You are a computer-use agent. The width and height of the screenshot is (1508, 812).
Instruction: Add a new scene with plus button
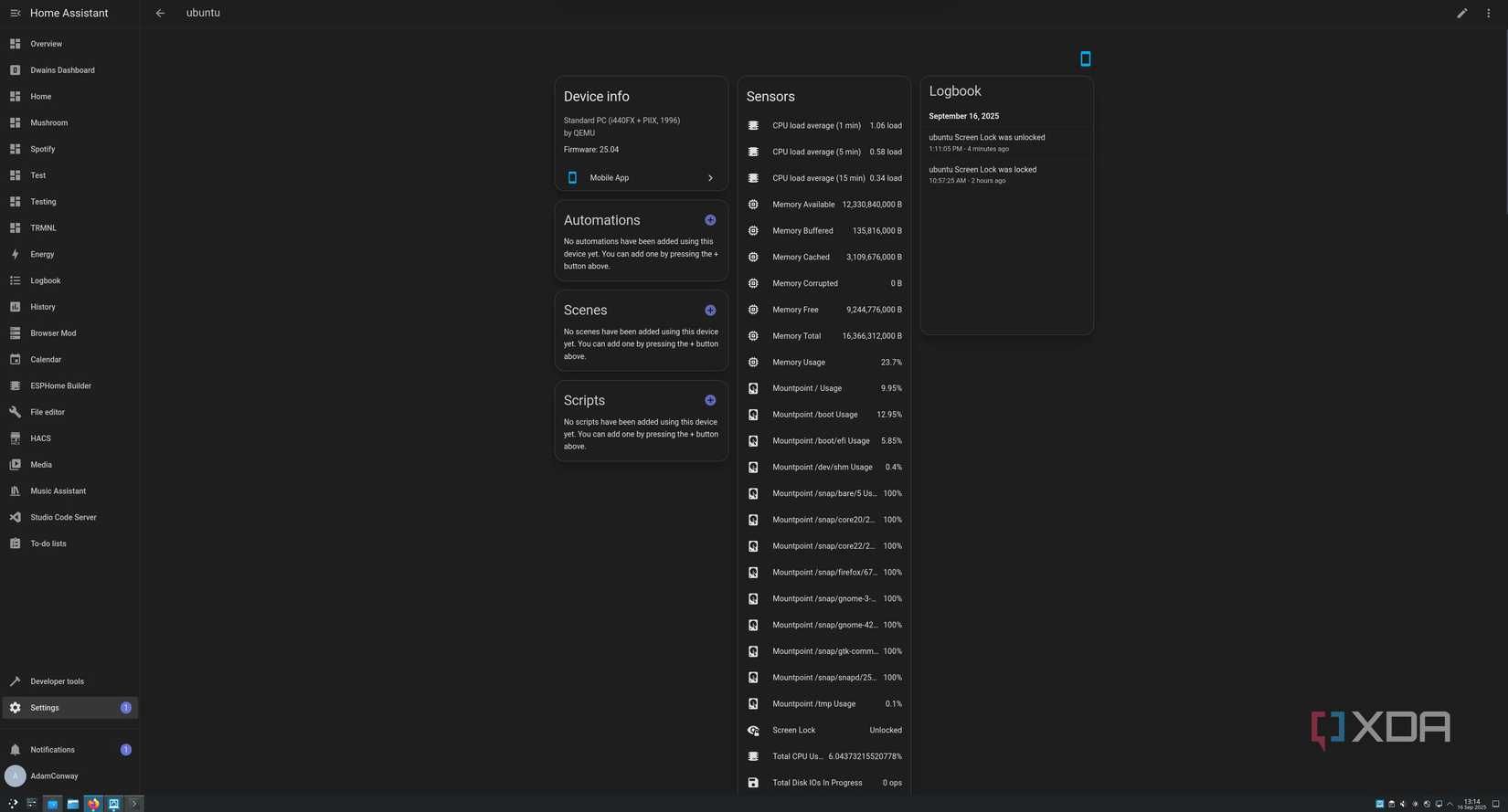[710, 311]
